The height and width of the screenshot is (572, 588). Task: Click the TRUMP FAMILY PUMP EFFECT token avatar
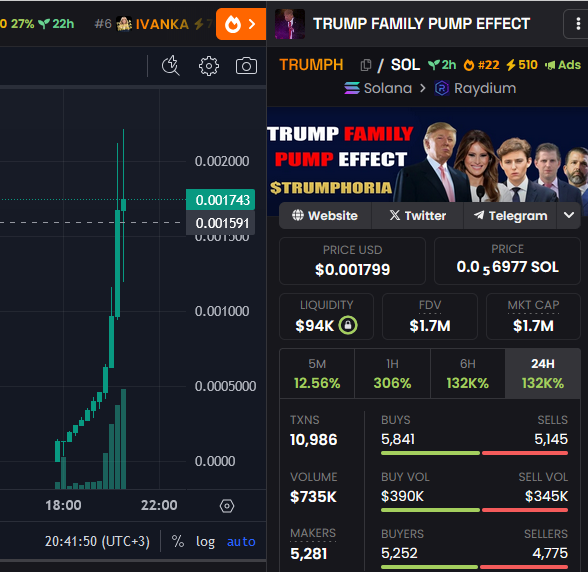pyautogui.click(x=290, y=24)
